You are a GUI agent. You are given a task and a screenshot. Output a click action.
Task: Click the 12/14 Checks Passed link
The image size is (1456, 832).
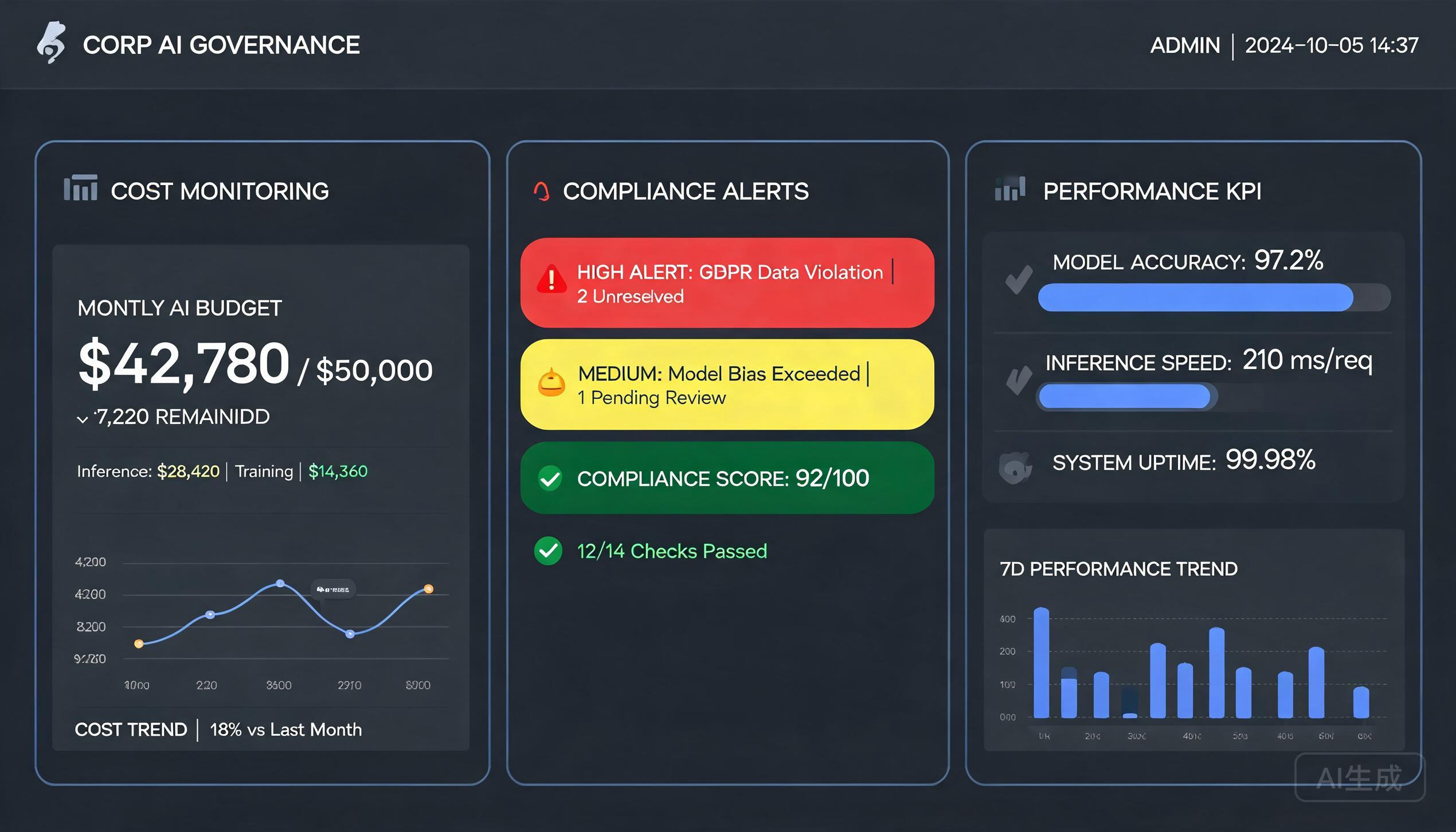pyautogui.click(x=672, y=551)
